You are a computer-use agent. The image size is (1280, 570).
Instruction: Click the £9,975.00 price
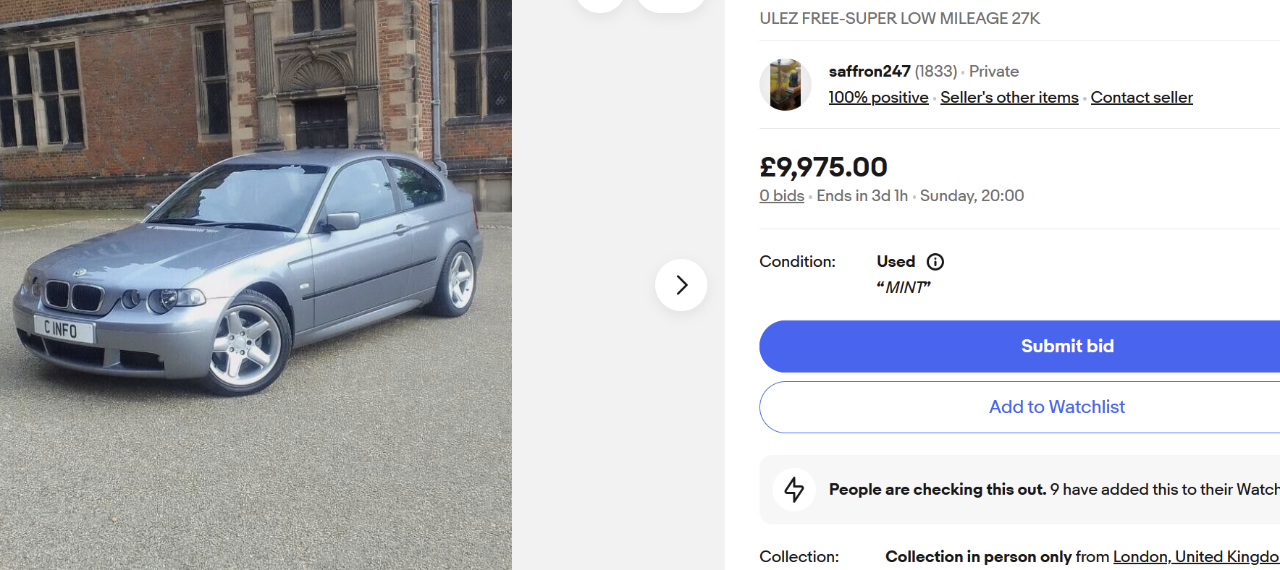click(823, 167)
